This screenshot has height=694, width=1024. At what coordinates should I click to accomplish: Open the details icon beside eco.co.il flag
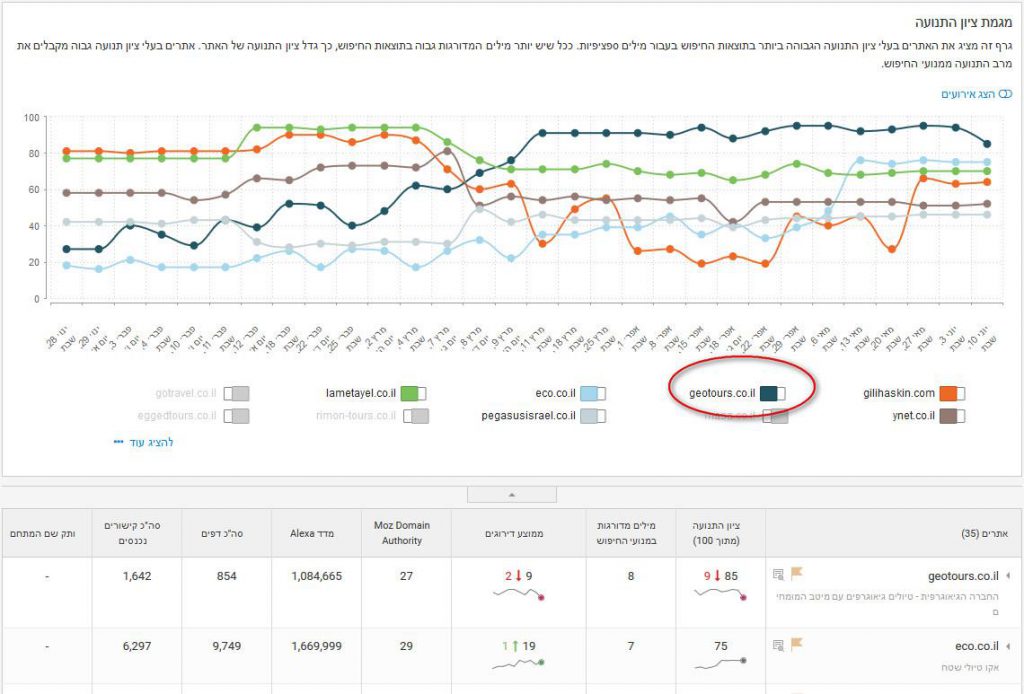point(778,645)
